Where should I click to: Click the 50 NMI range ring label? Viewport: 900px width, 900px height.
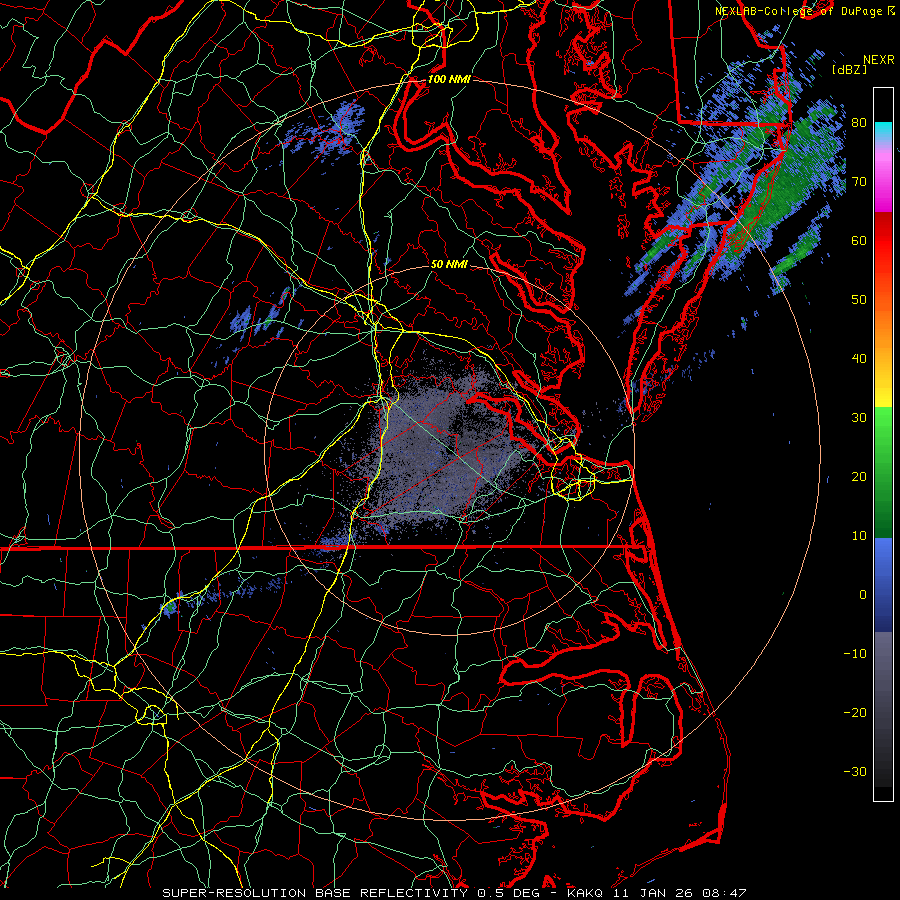tap(449, 265)
